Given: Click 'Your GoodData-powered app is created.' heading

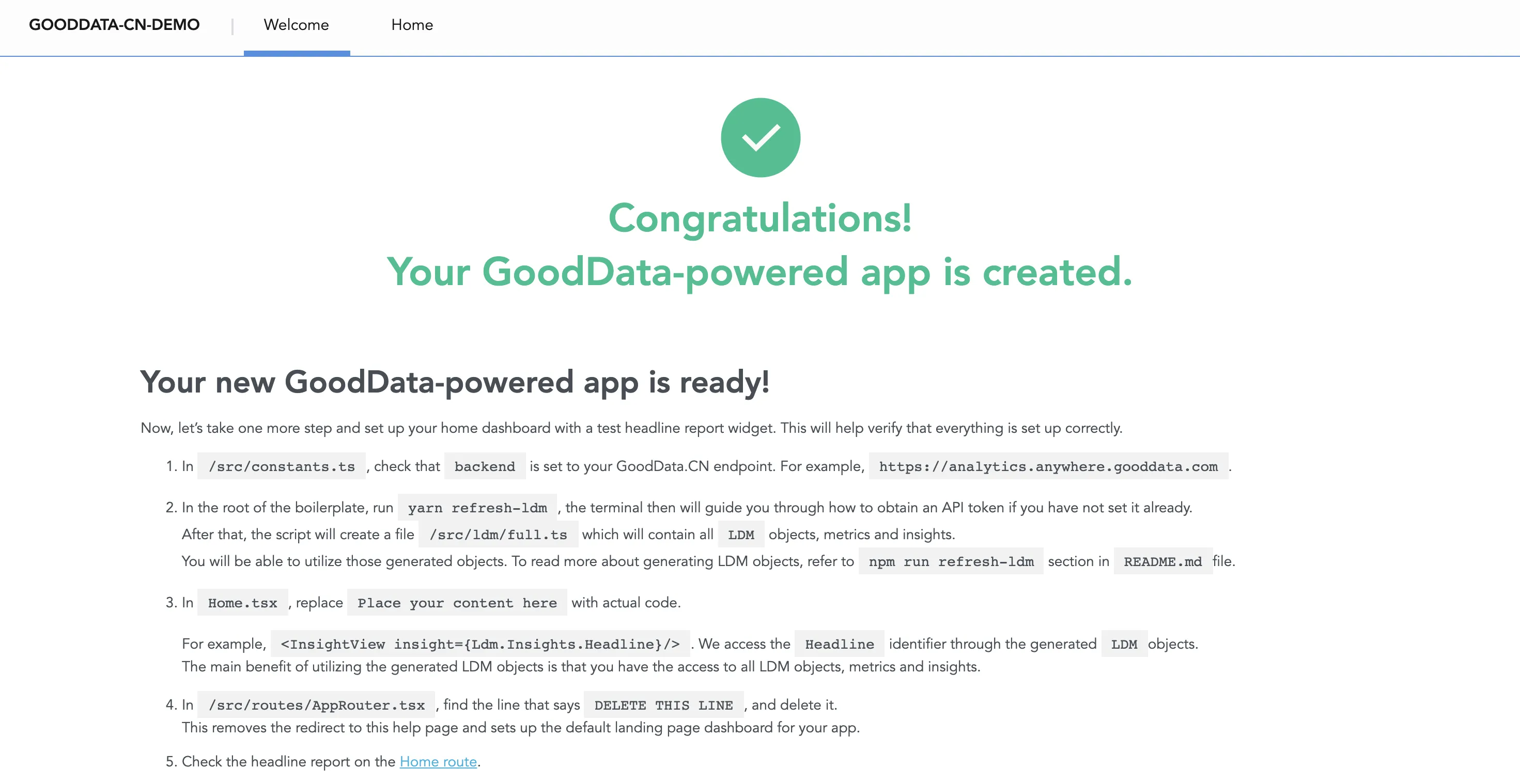Looking at the screenshot, I should [x=760, y=272].
